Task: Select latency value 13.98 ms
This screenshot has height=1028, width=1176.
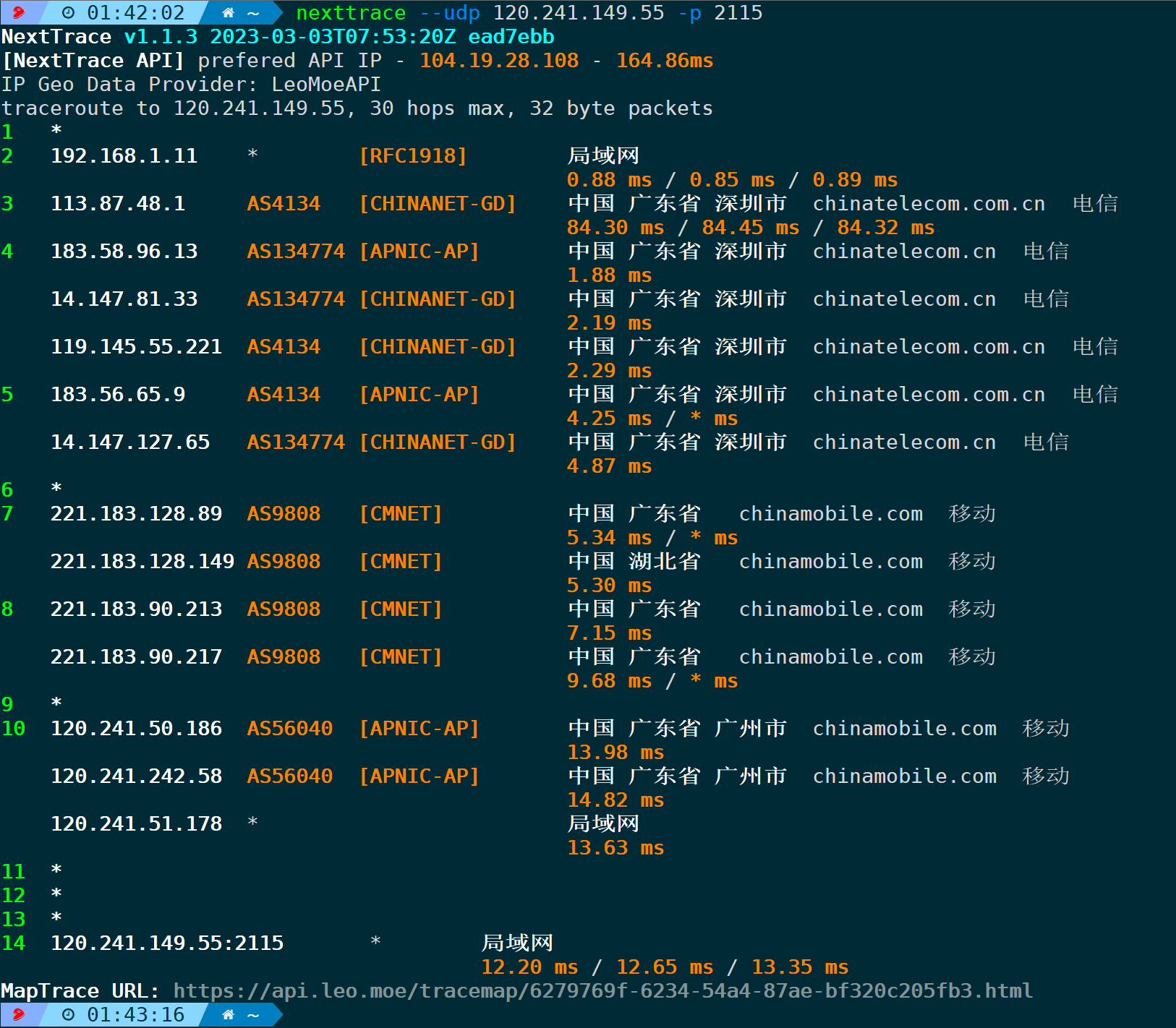Action: coord(615,753)
